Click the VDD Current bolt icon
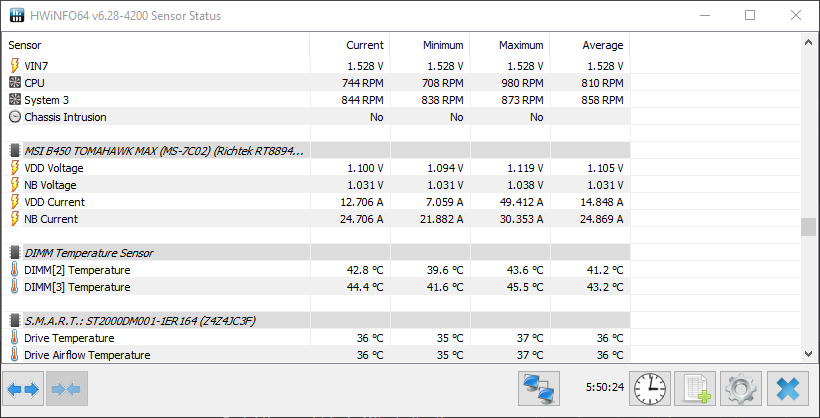 tap(15, 202)
